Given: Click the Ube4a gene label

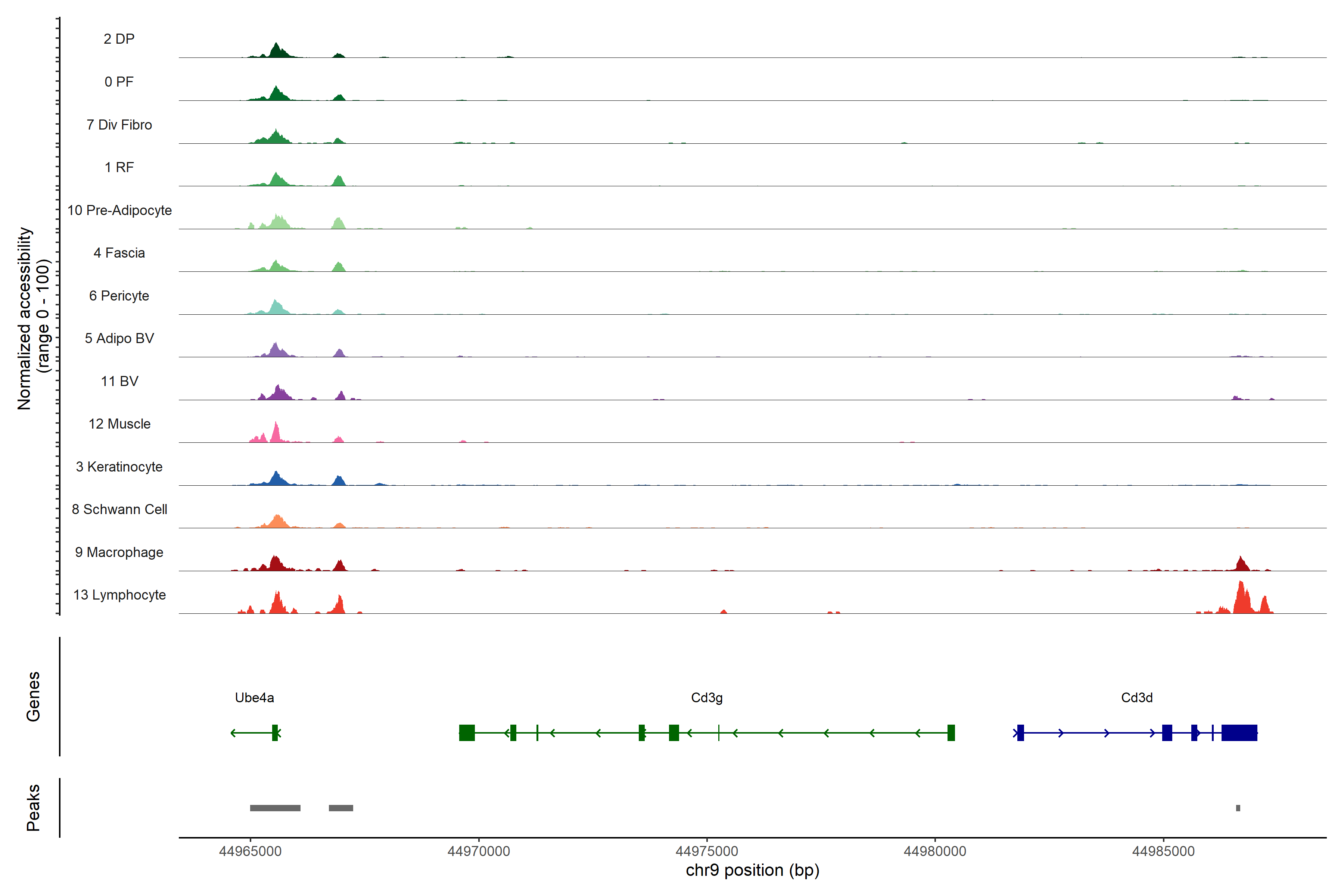Looking at the screenshot, I should (x=254, y=698).
